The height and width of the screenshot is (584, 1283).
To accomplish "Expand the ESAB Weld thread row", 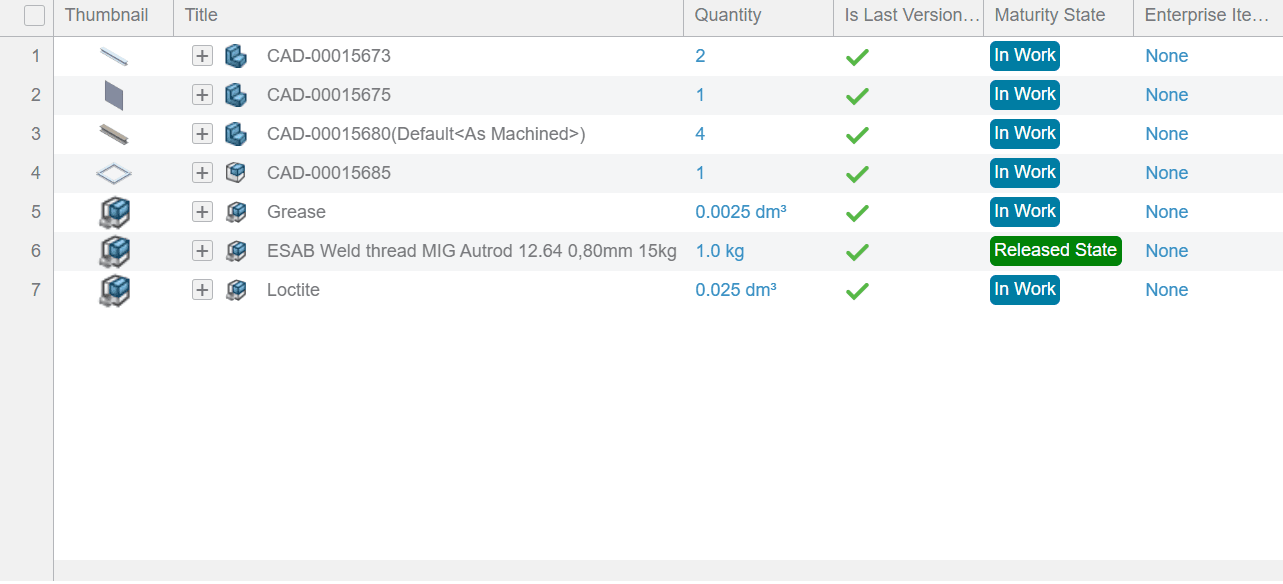I will (203, 251).
